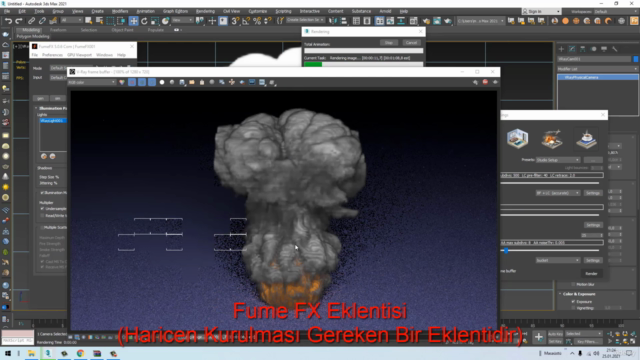
Task: Activate Select and Link tool
Action: (31, 21)
